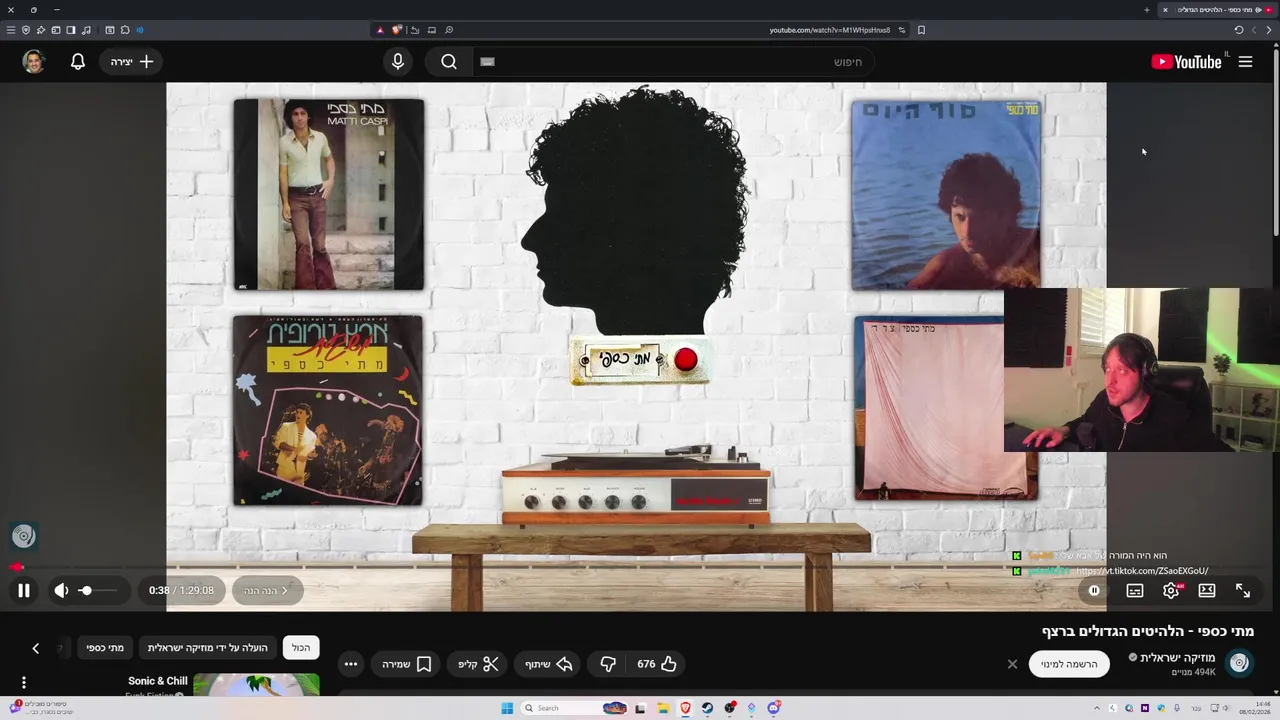1280x720 pixels.
Task: Select the "הועלה על ידי מוזיקה ישראלית" chip
Action: tap(208, 648)
